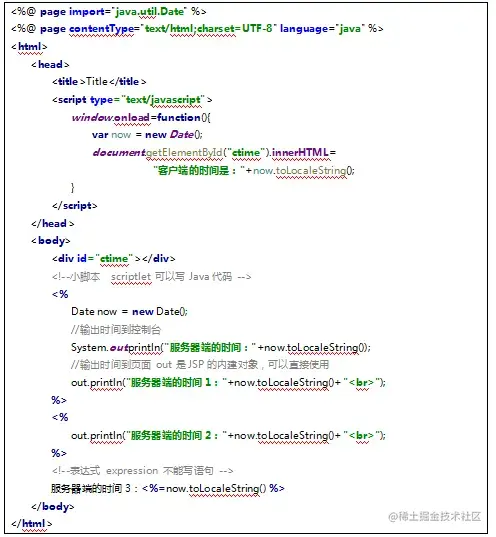Click the comment '//输出时间到控制台'
The image size is (496, 537).
click(x=116, y=329)
